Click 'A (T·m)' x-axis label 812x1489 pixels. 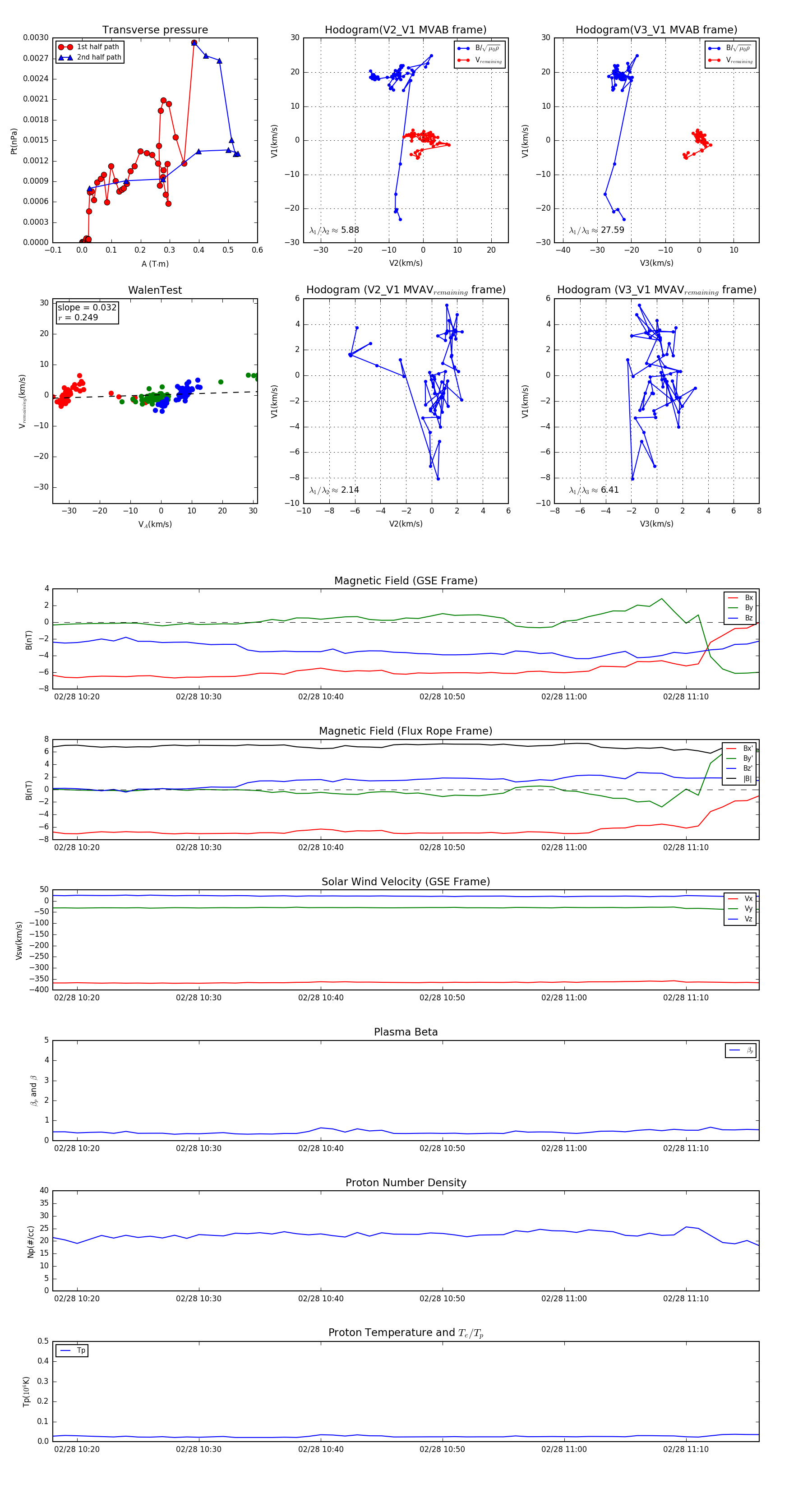point(155,264)
